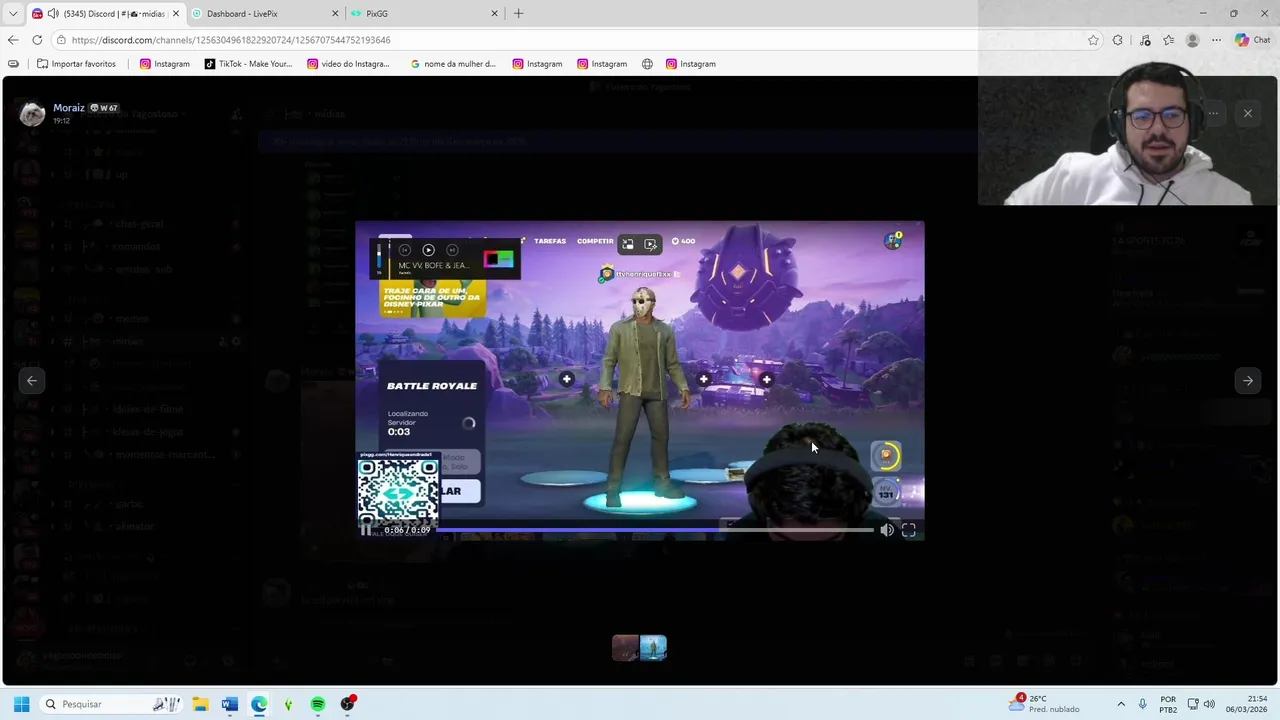Open the TikTok - Make Your... bookmark

click(x=248, y=64)
